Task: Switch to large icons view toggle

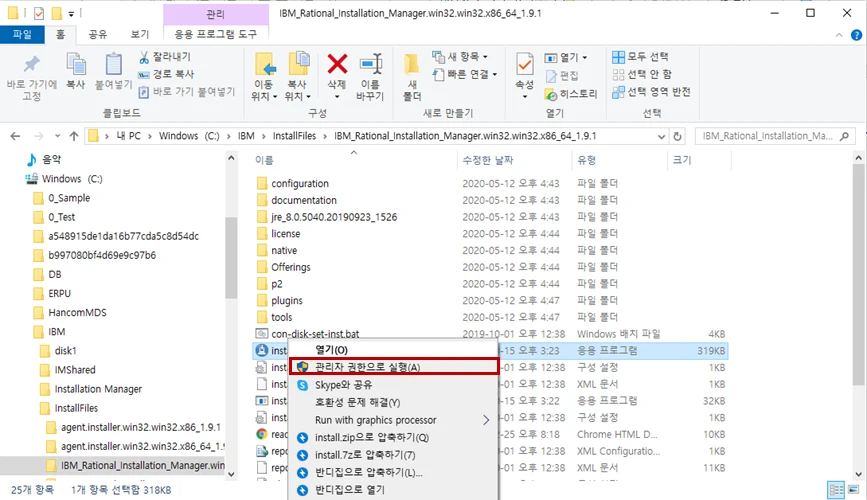Action: [853, 491]
